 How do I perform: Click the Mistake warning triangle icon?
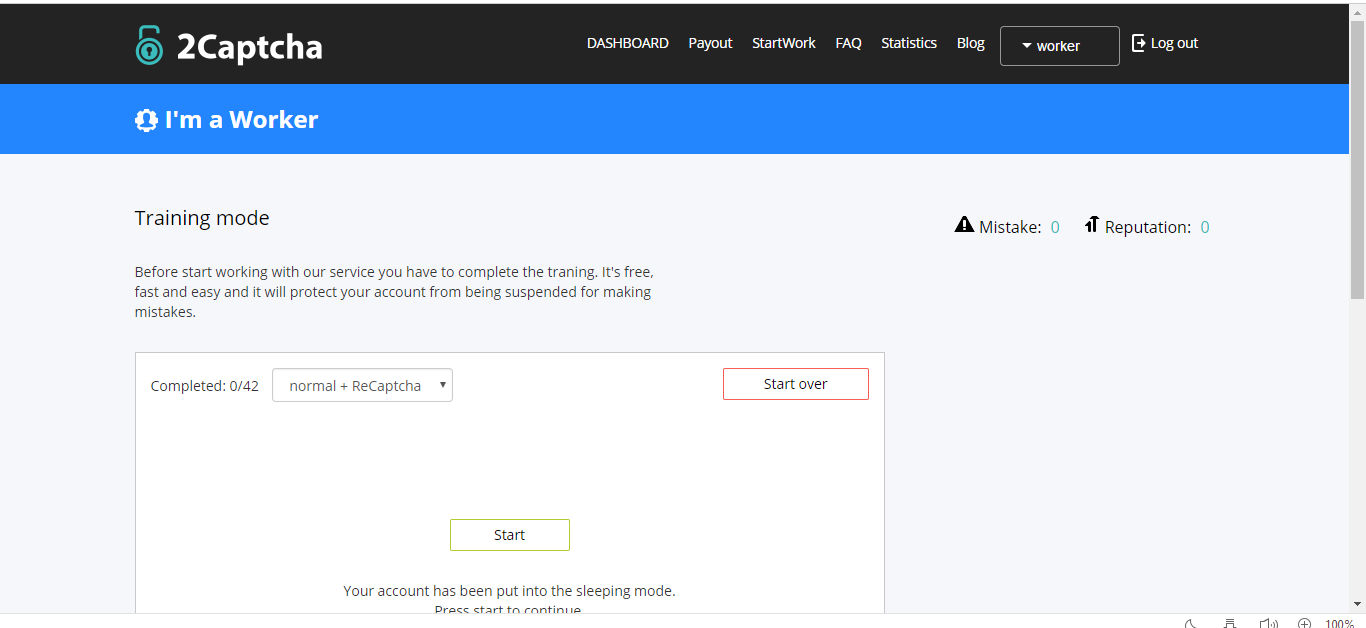(964, 225)
